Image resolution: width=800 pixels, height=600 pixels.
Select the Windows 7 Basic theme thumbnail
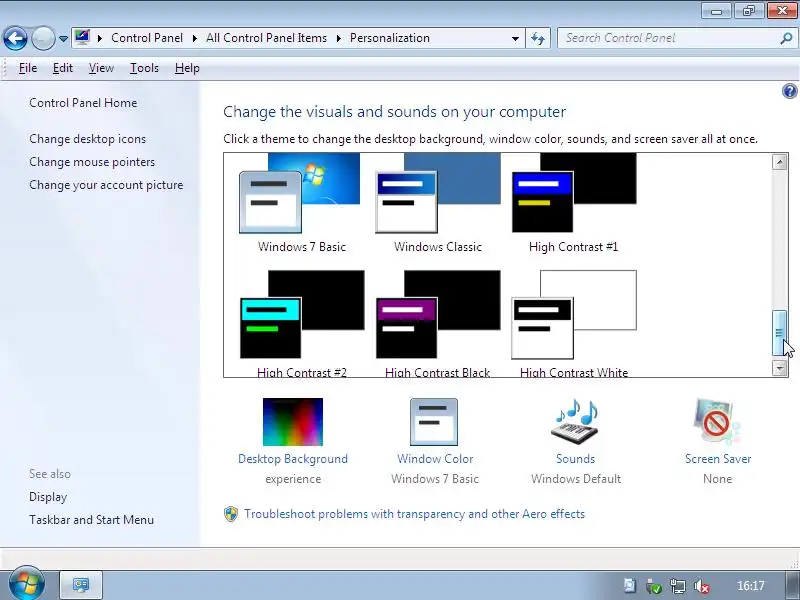click(300, 193)
